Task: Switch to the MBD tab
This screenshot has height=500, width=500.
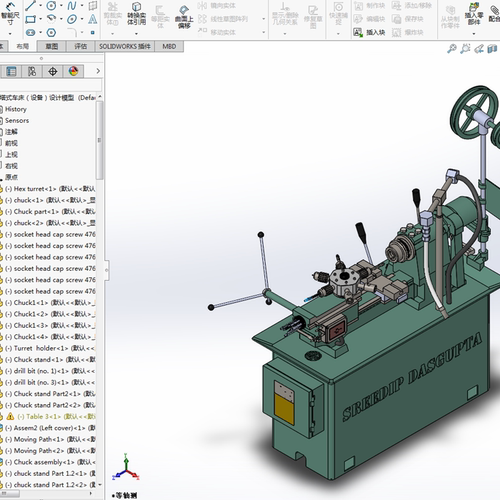Action: (x=169, y=47)
